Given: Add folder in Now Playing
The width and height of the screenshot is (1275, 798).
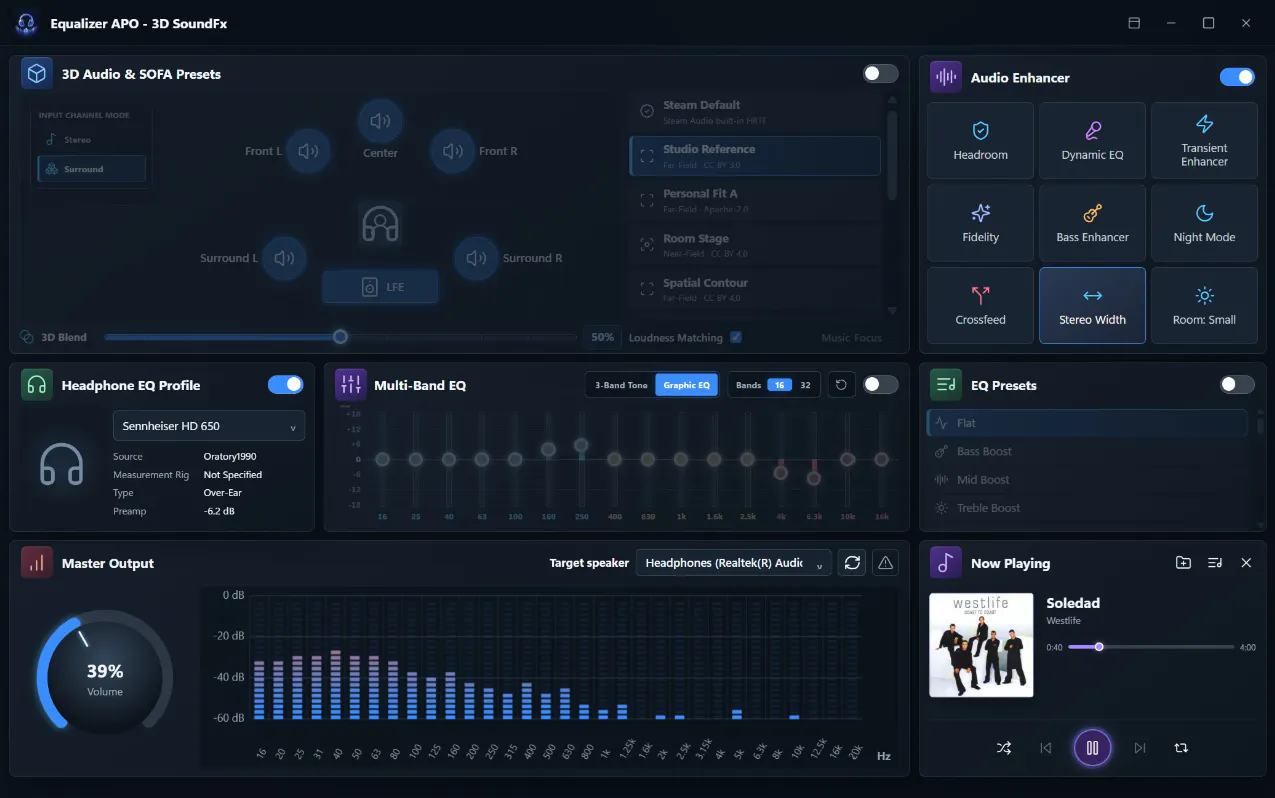Looking at the screenshot, I should (x=1183, y=563).
